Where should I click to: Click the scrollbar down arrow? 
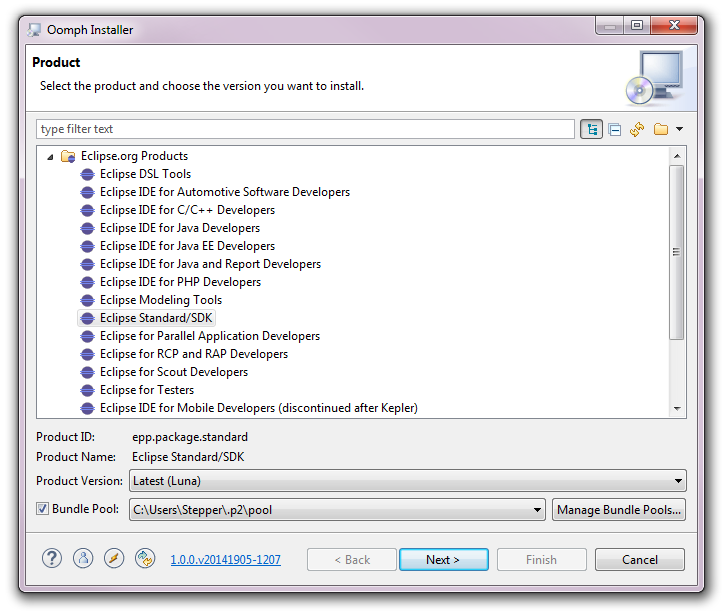click(677, 408)
